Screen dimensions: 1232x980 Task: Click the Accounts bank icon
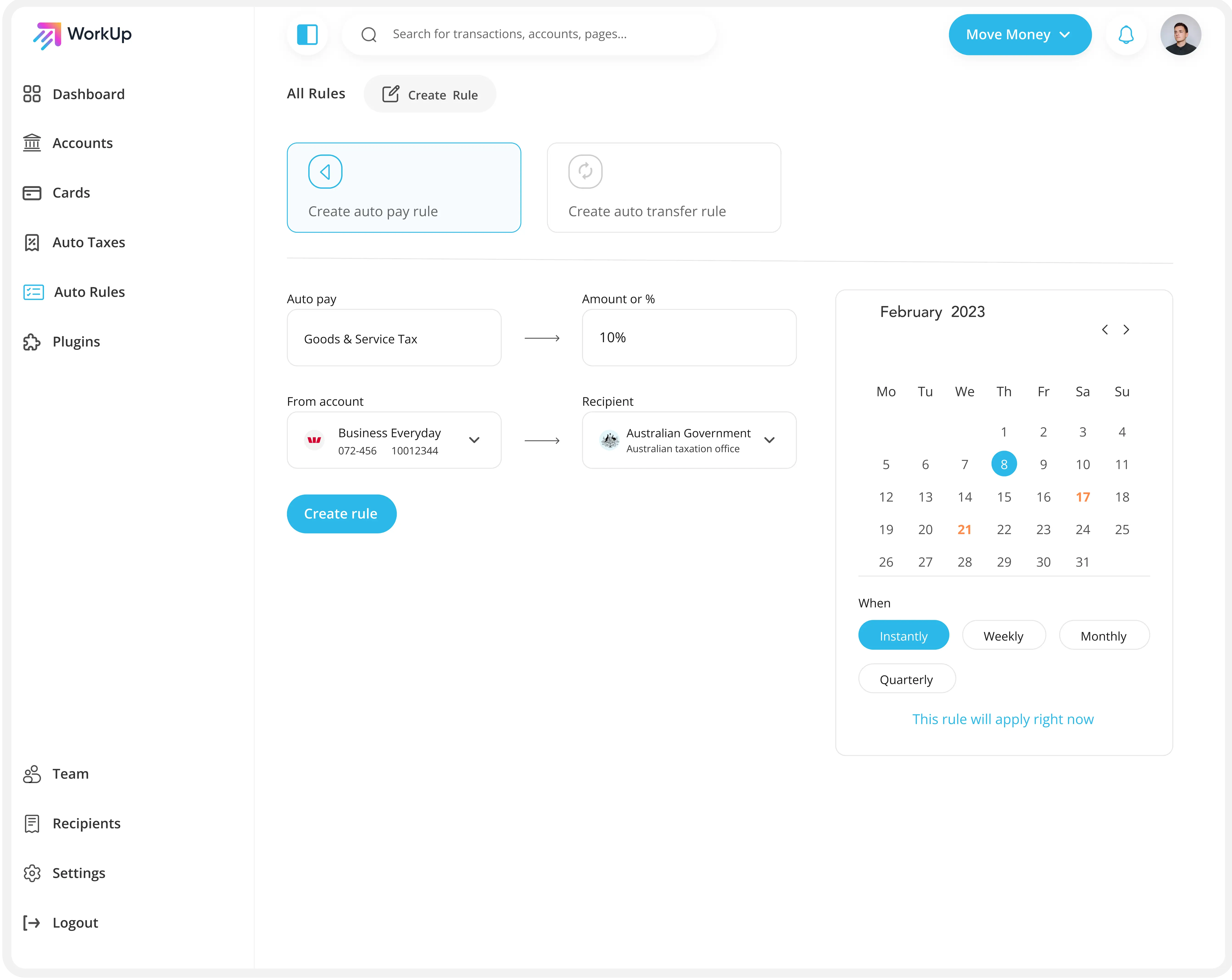tap(32, 143)
